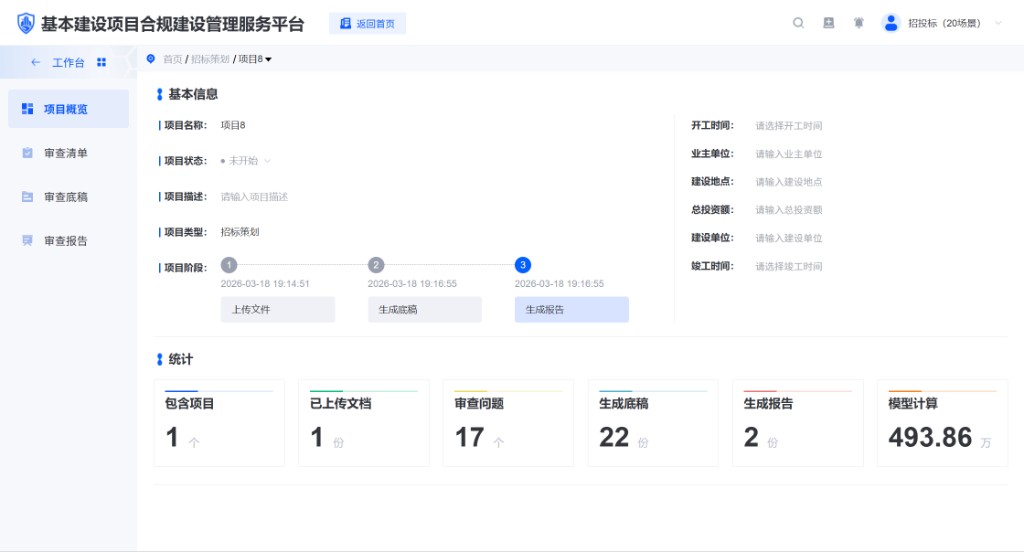Image resolution: width=1024 pixels, height=552 pixels.
Task: Click the user avatar icon
Action: tap(891, 23)
